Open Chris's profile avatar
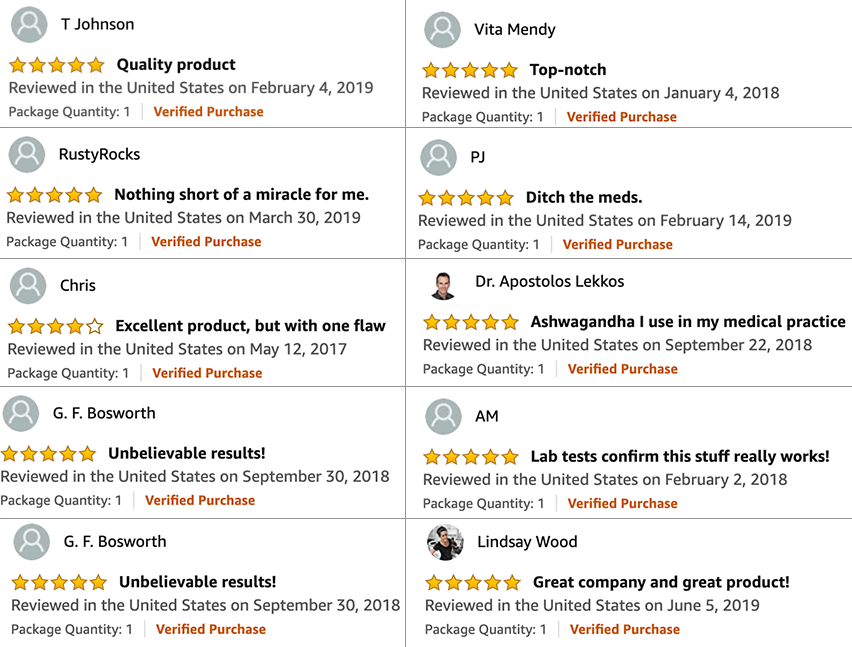This screenshot has height=647, width=852. [28, 286]
